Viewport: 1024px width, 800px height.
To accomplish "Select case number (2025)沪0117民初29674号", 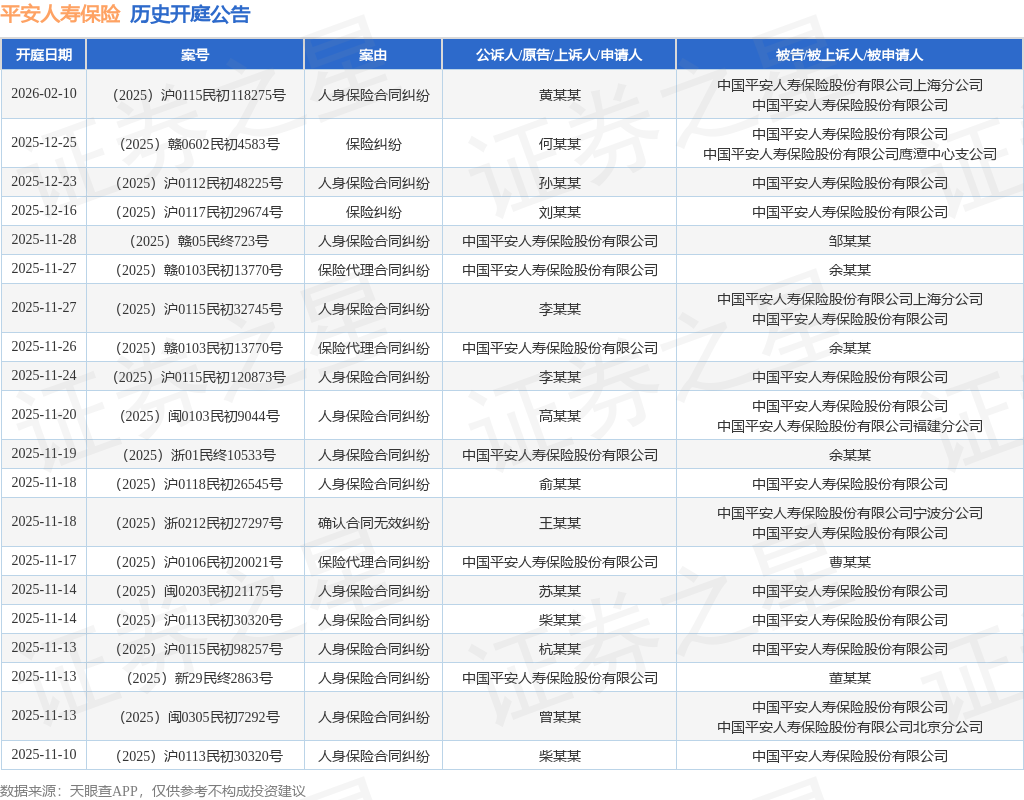I will [199, 212].
